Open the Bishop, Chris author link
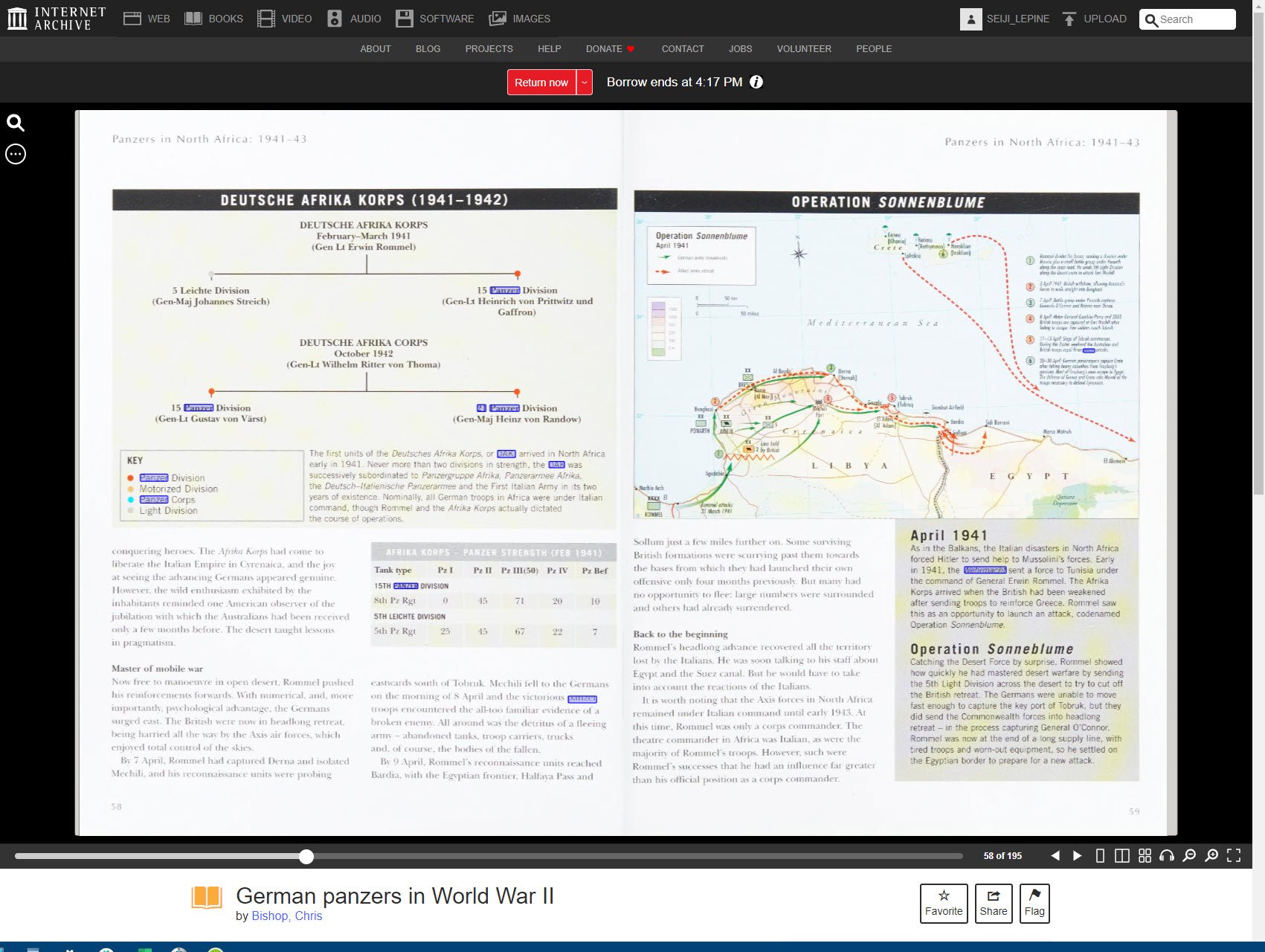The height and width of the screenshot is (952, 1265). pyautogui.click(x=286, y=916)
